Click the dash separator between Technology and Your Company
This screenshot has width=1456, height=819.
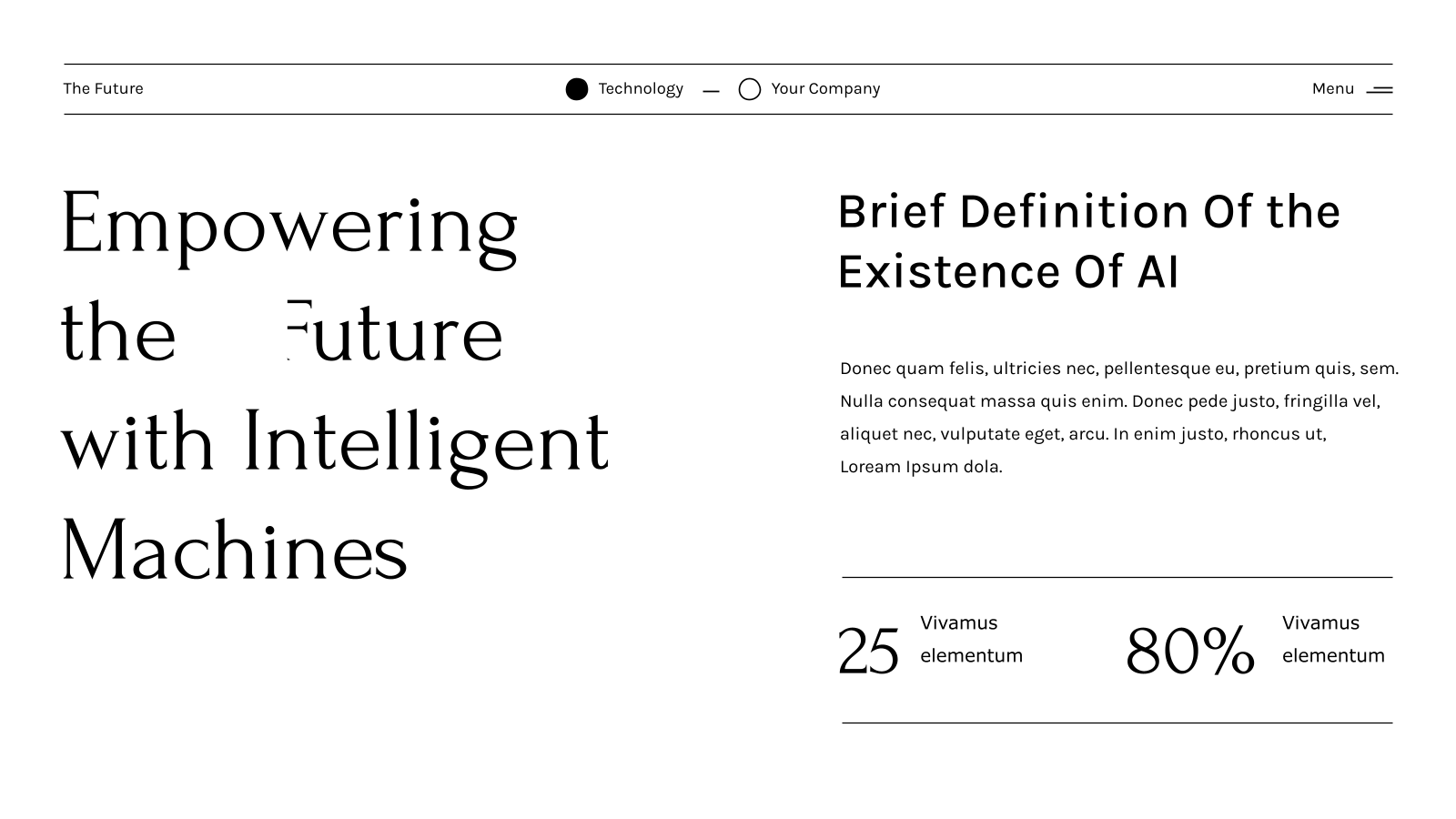tap(712, 91)
